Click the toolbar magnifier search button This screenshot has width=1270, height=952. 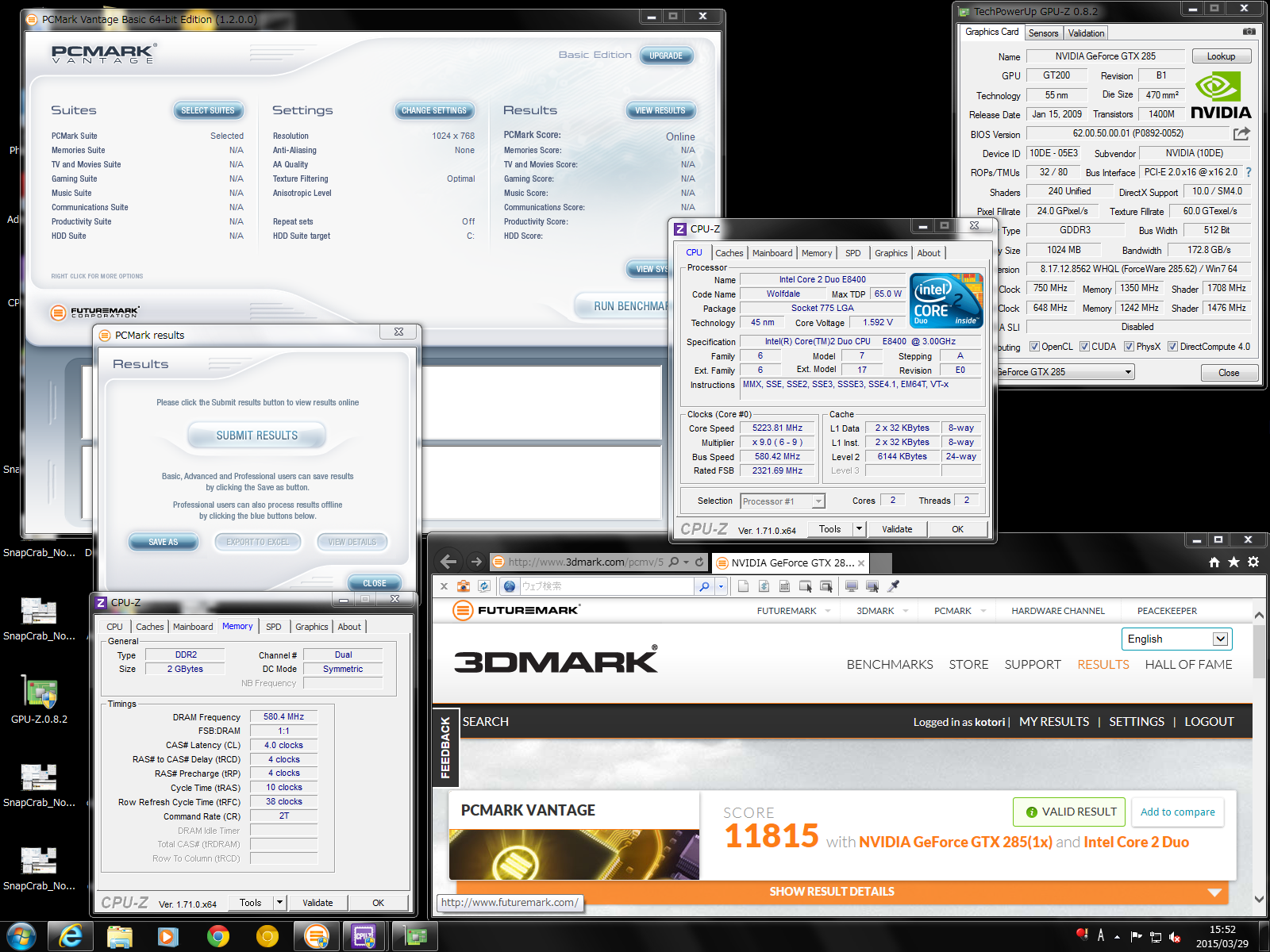(x=704, y=586)
